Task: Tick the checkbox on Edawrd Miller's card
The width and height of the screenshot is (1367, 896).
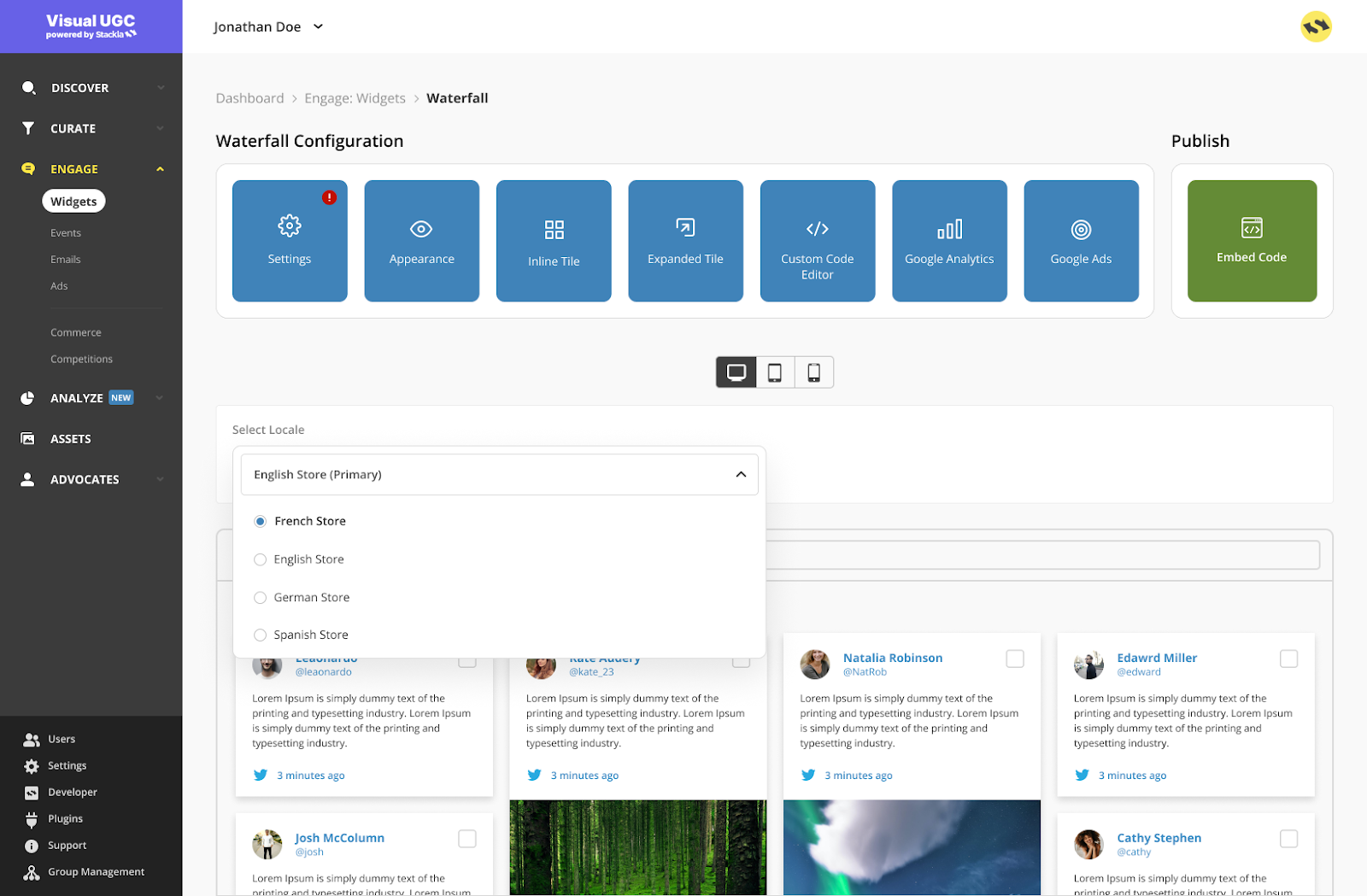Action: tap(1289, 659)
